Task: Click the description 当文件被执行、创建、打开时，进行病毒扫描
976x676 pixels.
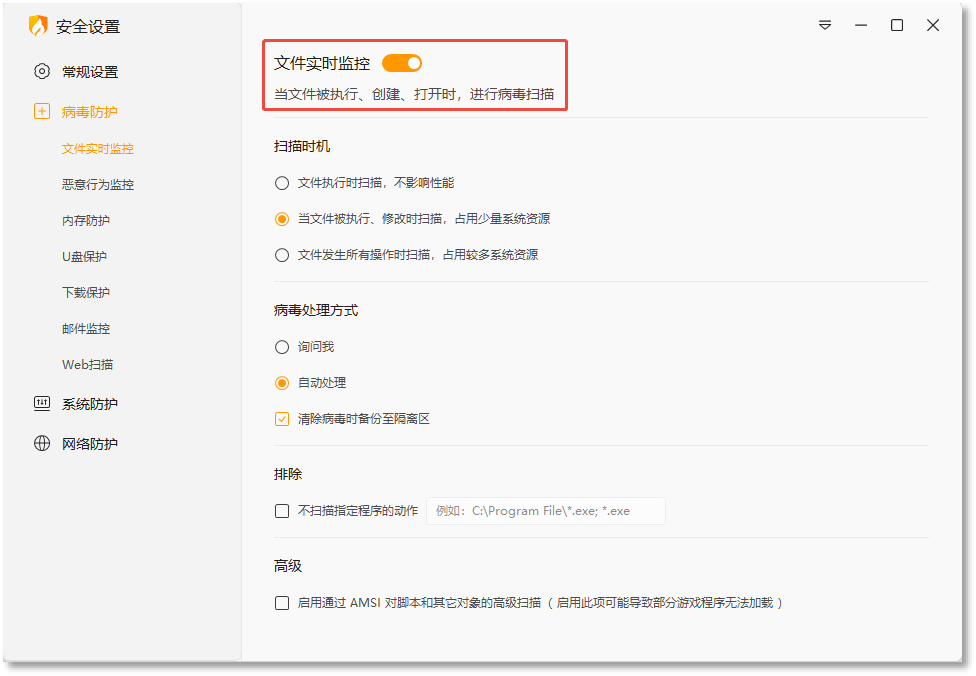Action: (x=414, y=94)
